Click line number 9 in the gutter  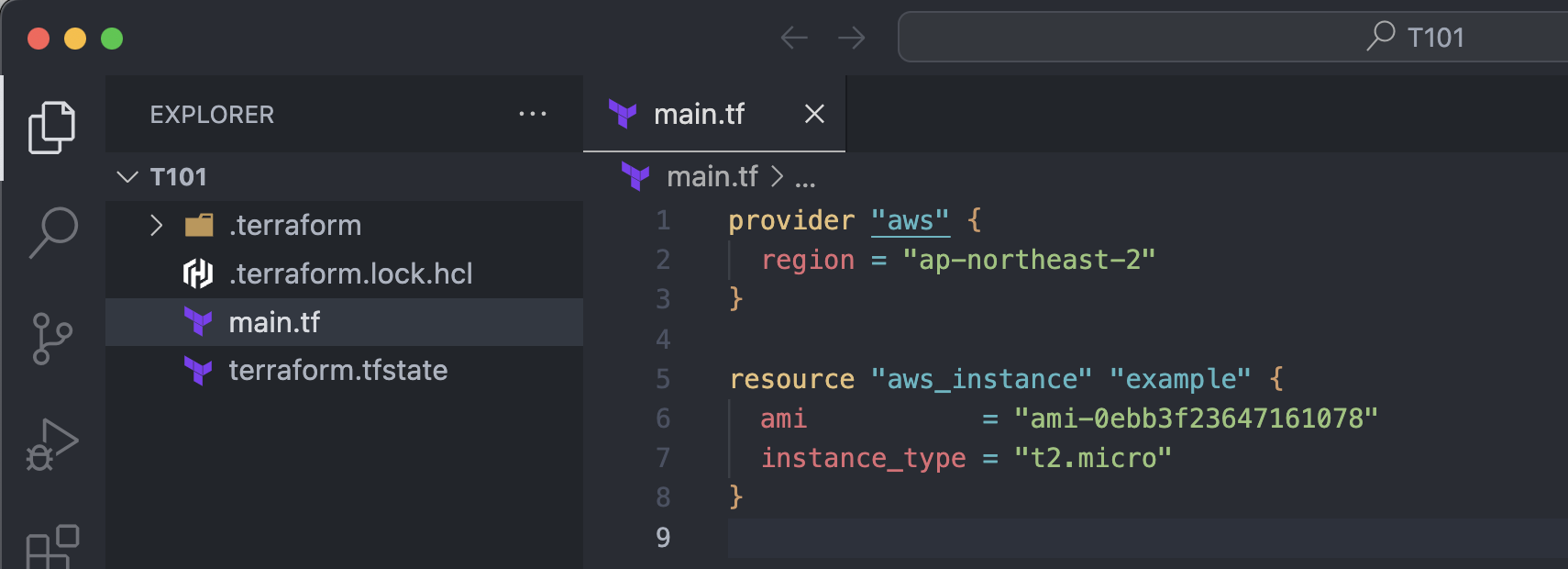(x=663, y=538)
